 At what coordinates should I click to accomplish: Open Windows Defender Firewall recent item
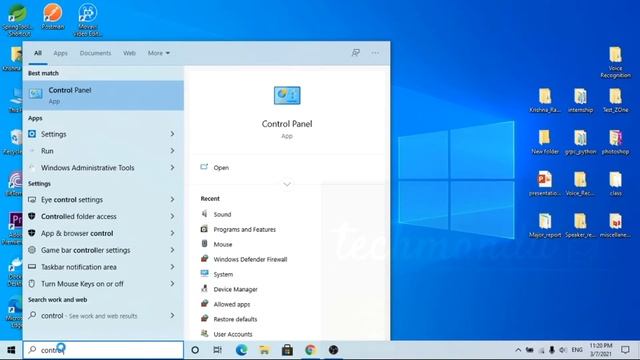(x=250, y=259)
